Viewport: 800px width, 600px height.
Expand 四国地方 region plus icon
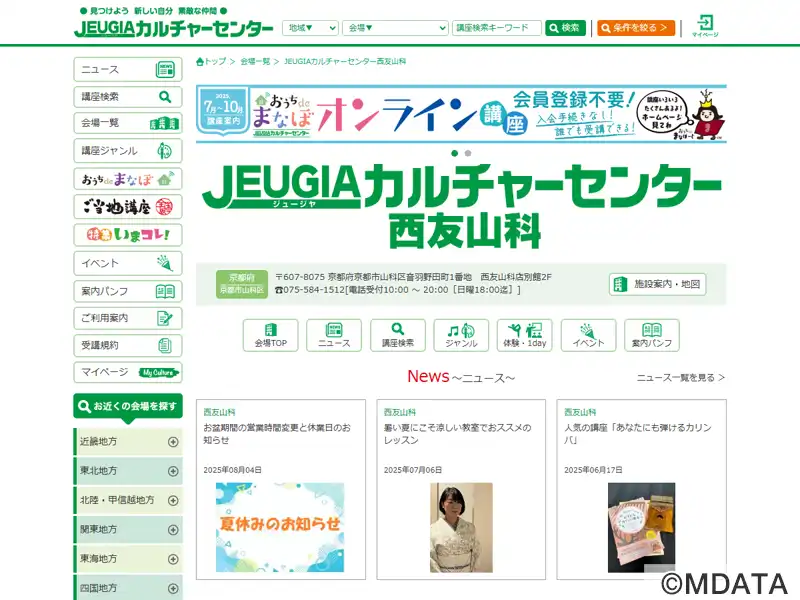click(173, 588)
